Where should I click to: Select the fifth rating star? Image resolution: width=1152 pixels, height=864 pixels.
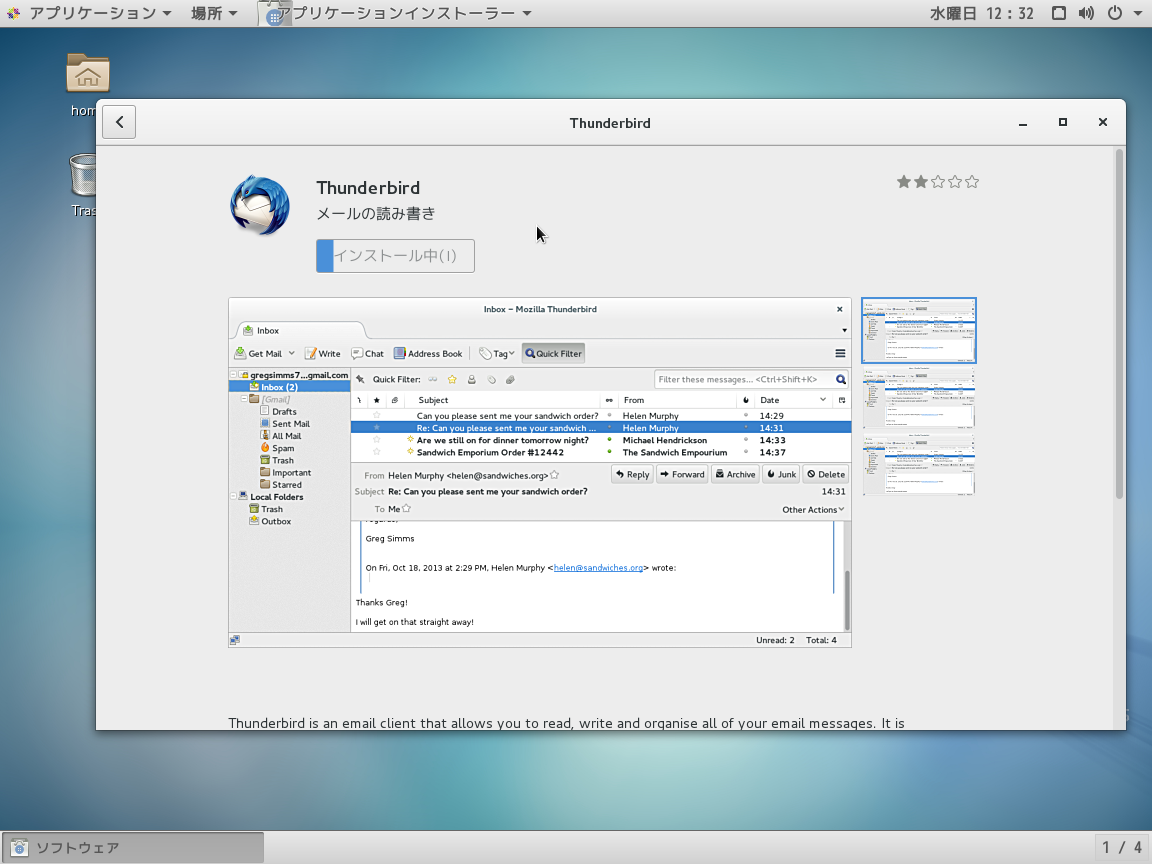[972, 181]
